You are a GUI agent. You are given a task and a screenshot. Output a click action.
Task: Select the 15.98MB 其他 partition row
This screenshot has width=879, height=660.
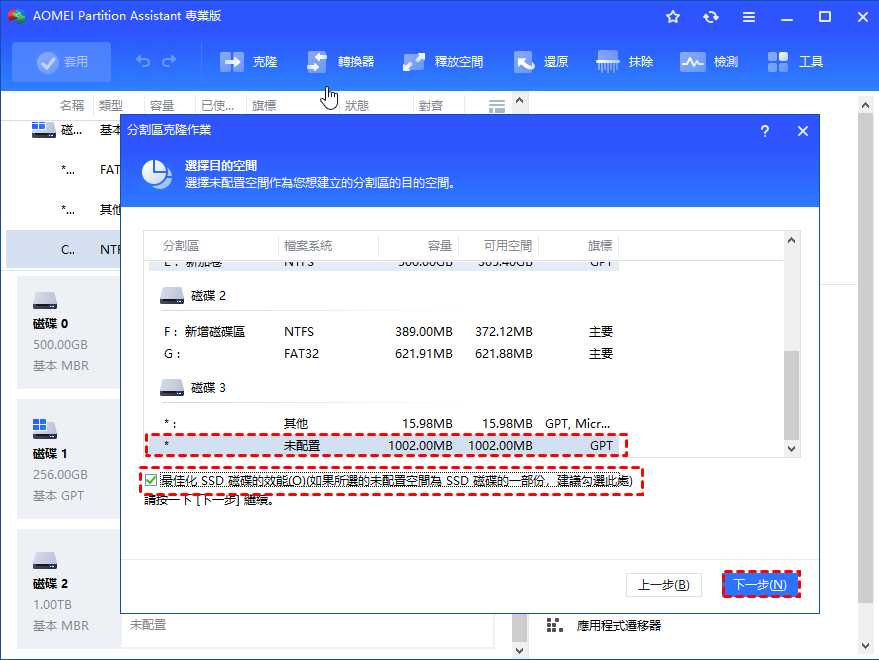point(384,424)
